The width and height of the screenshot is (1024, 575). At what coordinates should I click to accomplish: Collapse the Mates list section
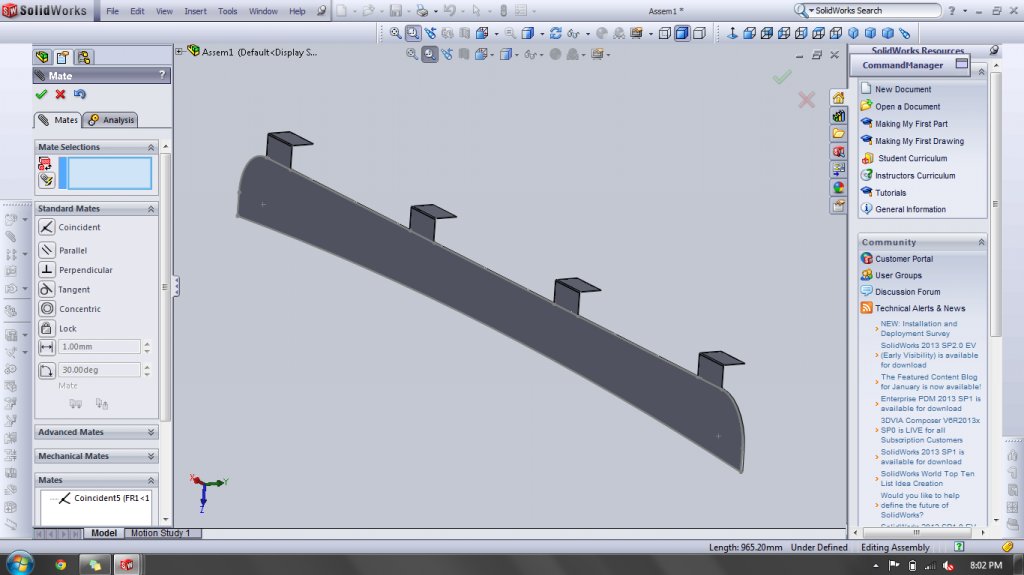[151, 480]
